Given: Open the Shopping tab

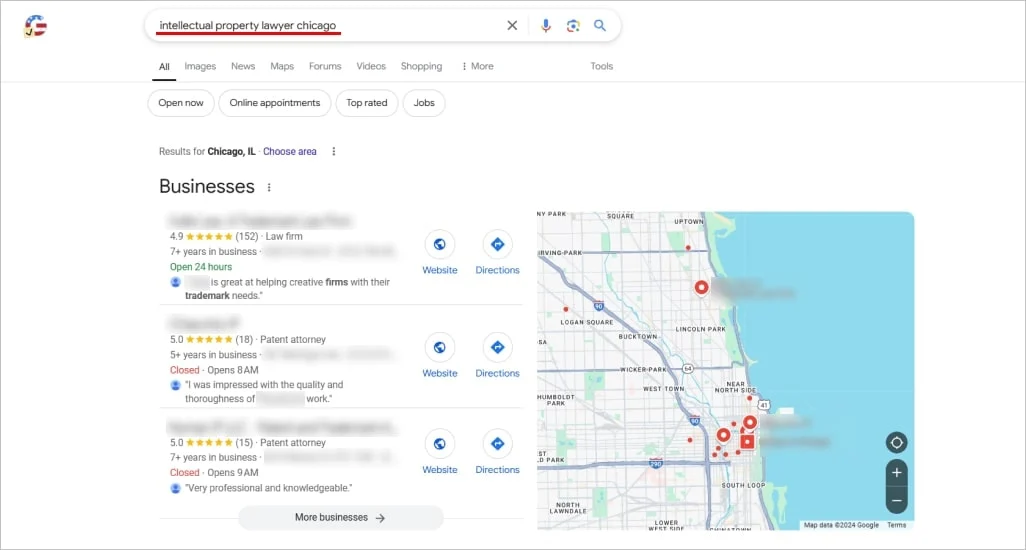Looking at the screenshot, I should coord(421,66).
